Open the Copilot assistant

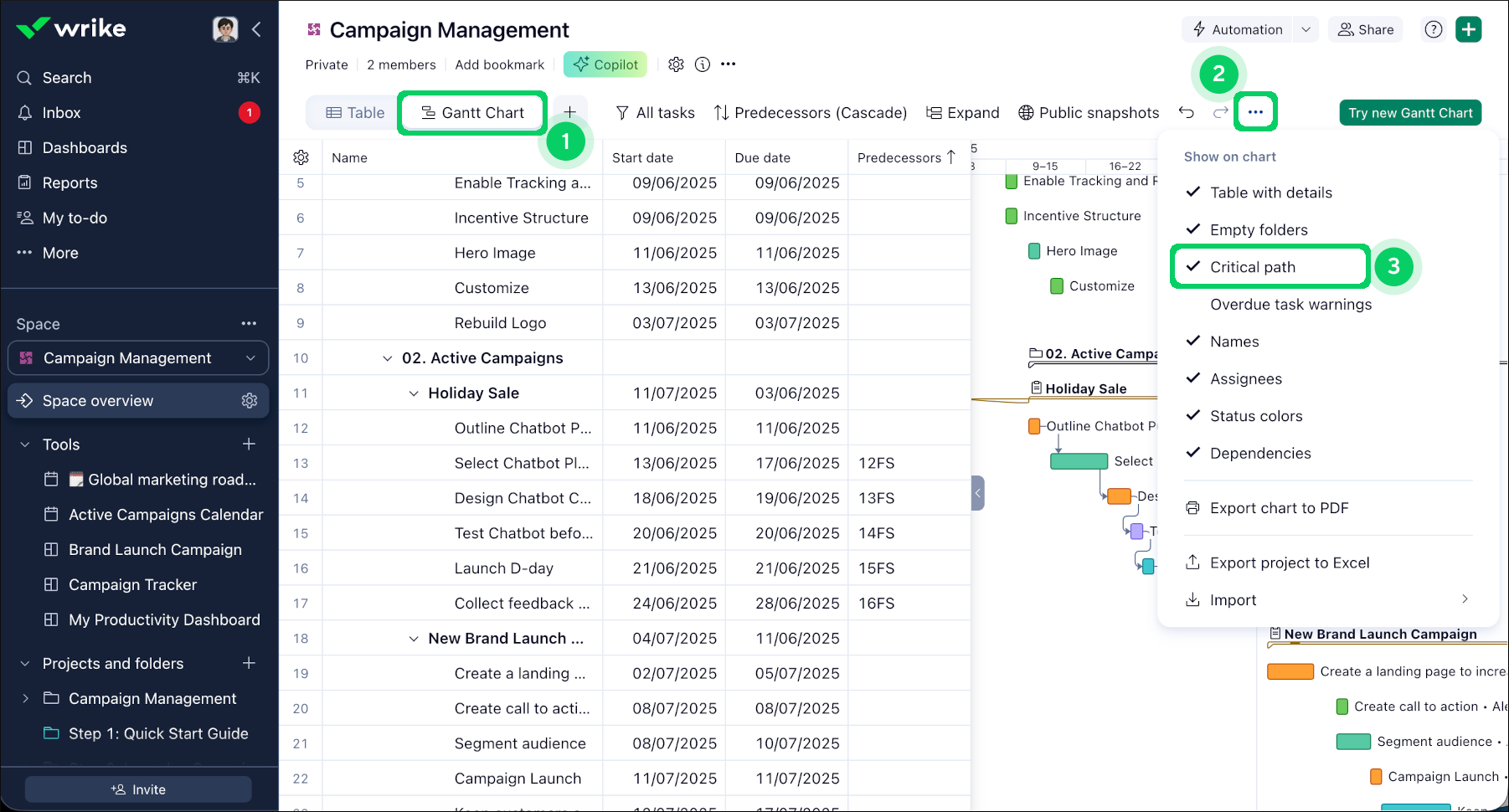605,64
